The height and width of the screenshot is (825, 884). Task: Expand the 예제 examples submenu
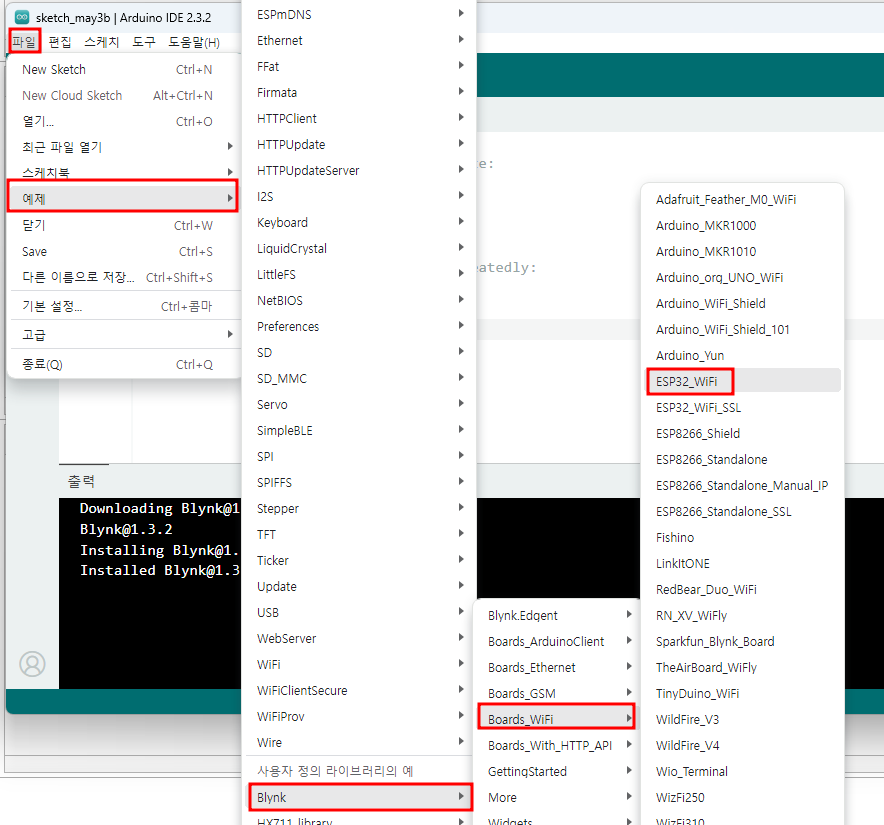point(123,198)
